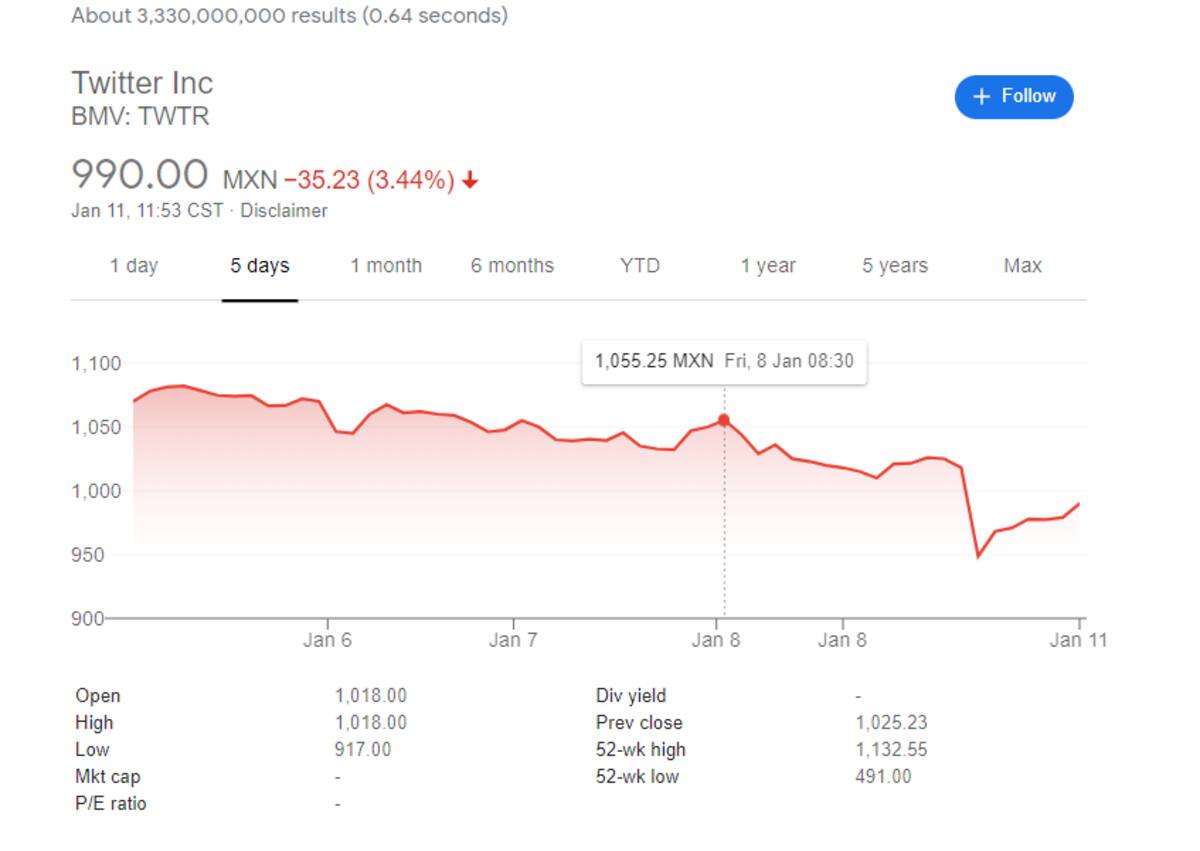Image resolution: width=1200 pixels, height=851 pixels.
Task: Click the red data point on chart
Action: click(x=724, y=421)
